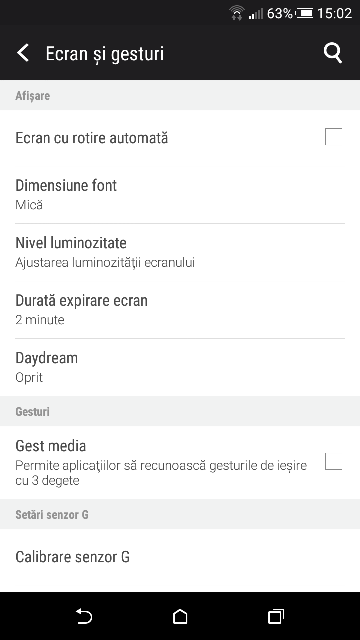
Task: Open Nivel luminozitate brightness setting
Action: pyautogui.click(x=180, y=252)
